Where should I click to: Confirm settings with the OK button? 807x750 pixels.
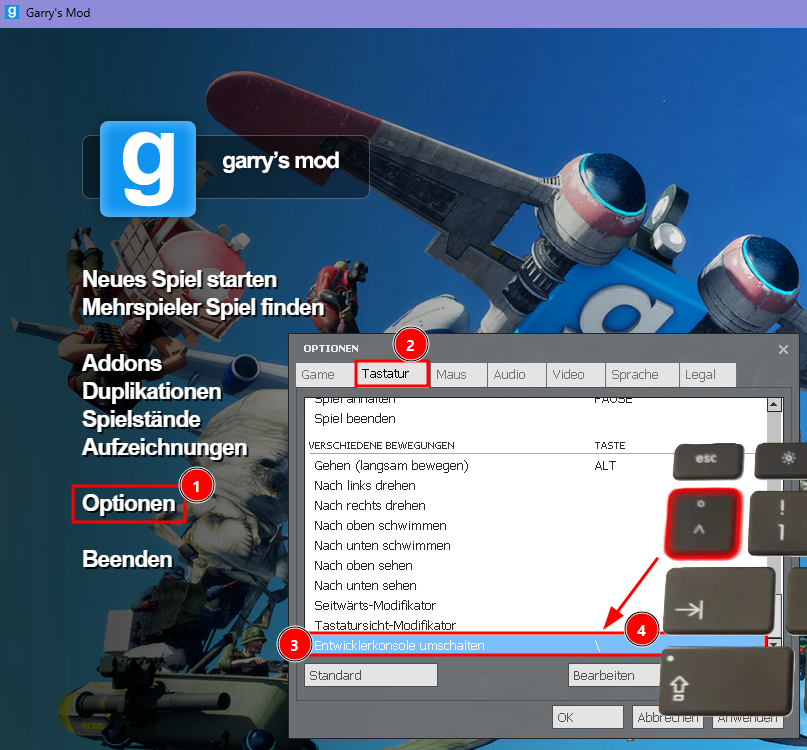tap(587, 717)
